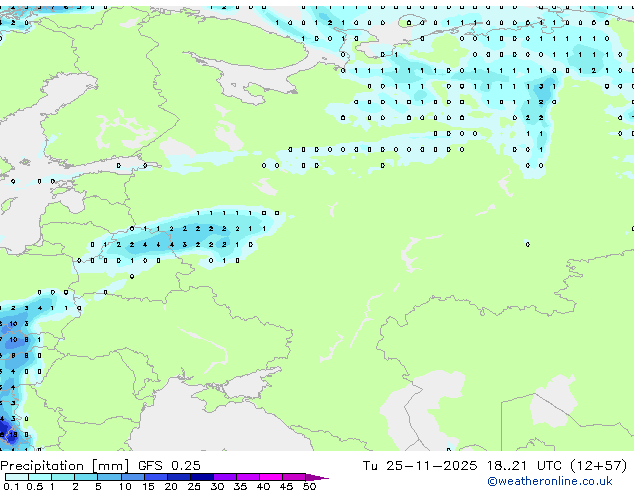The height and width of the screenshot is (490, 634).
Task: Click the '(12+57)' forecast run label
Action: (x=598, y=466)
